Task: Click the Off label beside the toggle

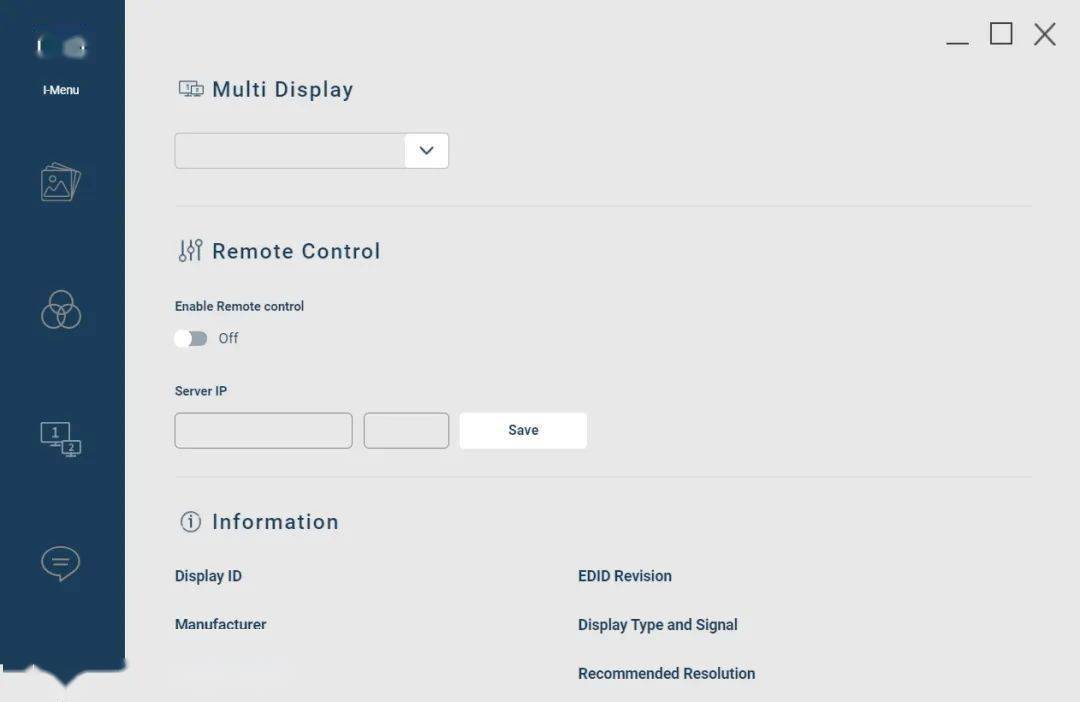Action: 228,338
